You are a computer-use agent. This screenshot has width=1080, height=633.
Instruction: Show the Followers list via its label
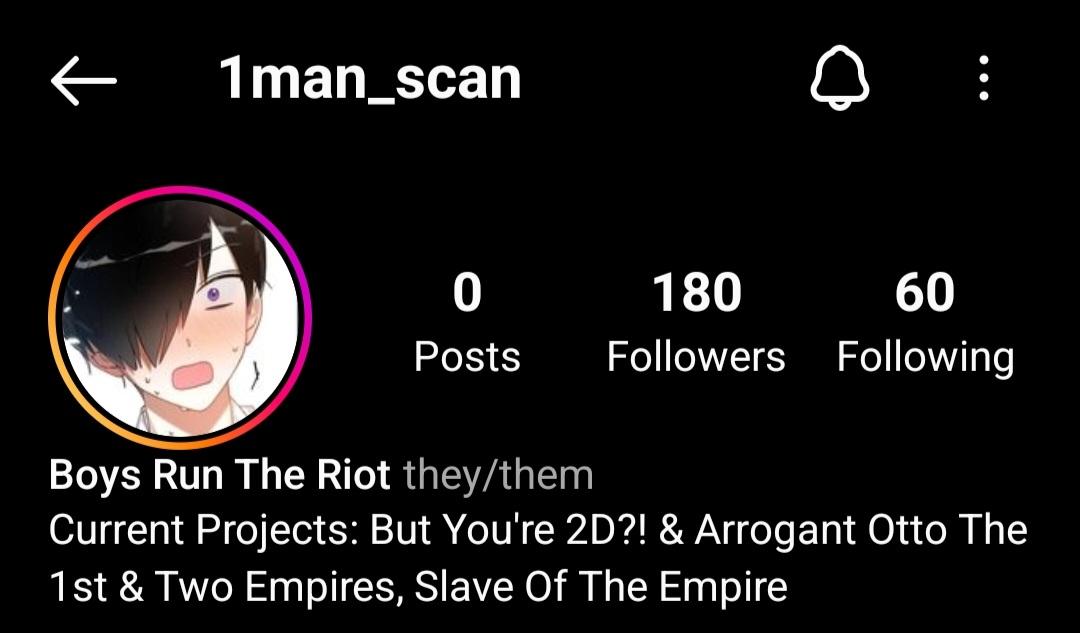coord(696,357)
